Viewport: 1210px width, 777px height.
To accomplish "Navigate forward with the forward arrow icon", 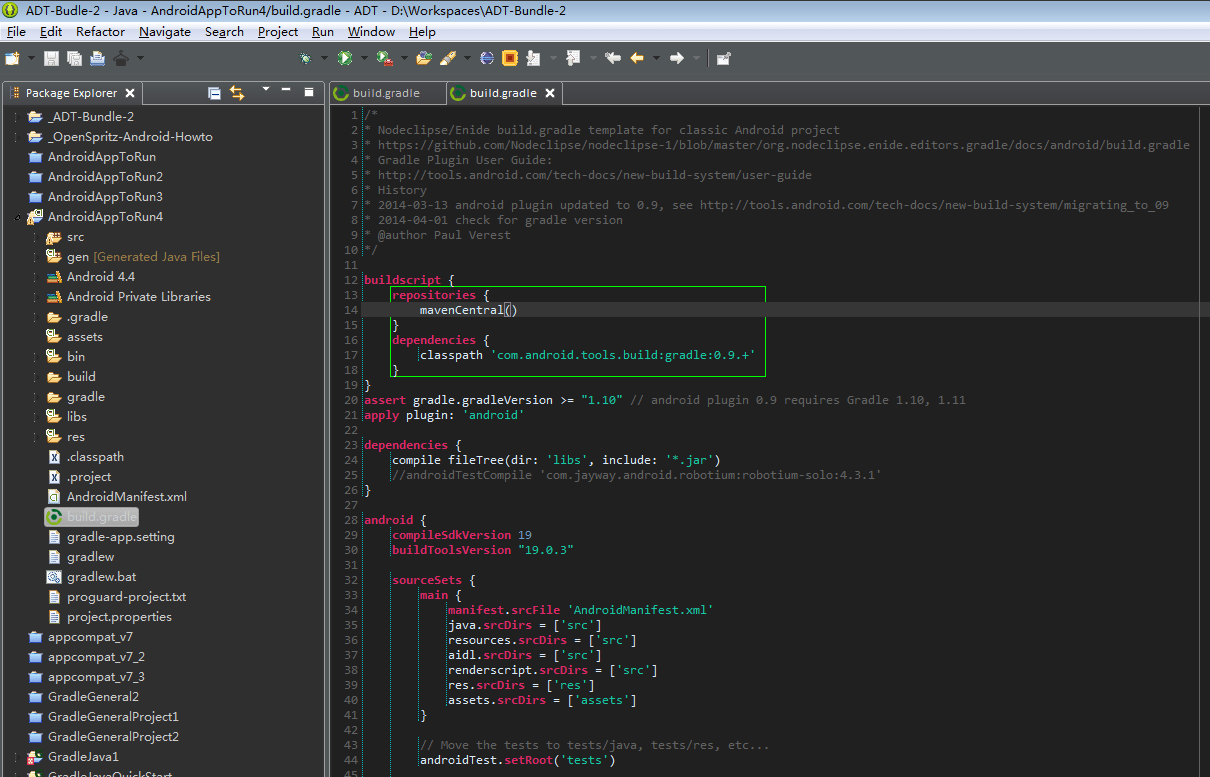I will coord(675,57).
